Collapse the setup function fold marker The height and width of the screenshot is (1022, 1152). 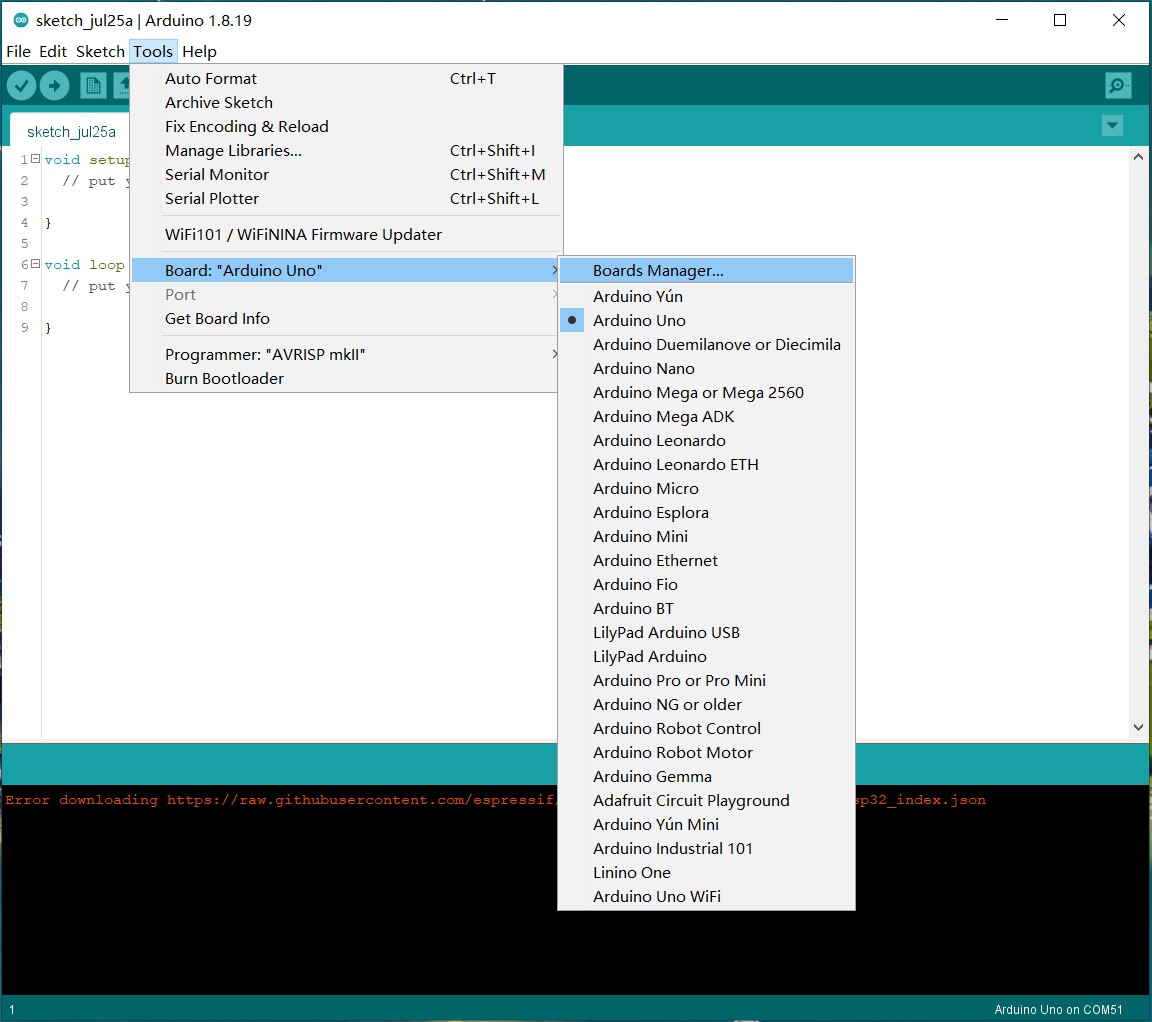click(35, 159)
